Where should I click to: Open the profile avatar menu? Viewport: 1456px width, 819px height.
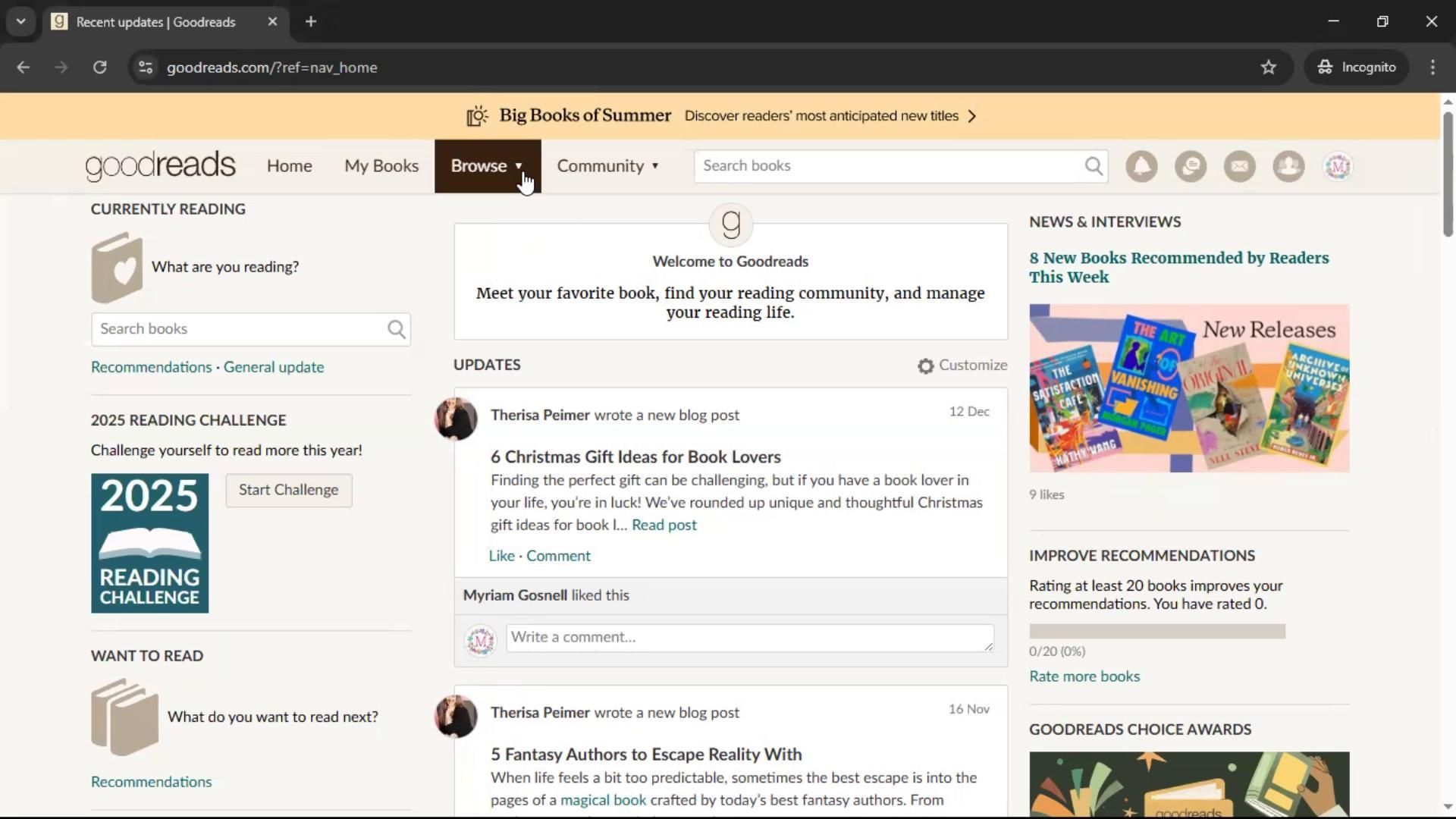point(1338,166)
